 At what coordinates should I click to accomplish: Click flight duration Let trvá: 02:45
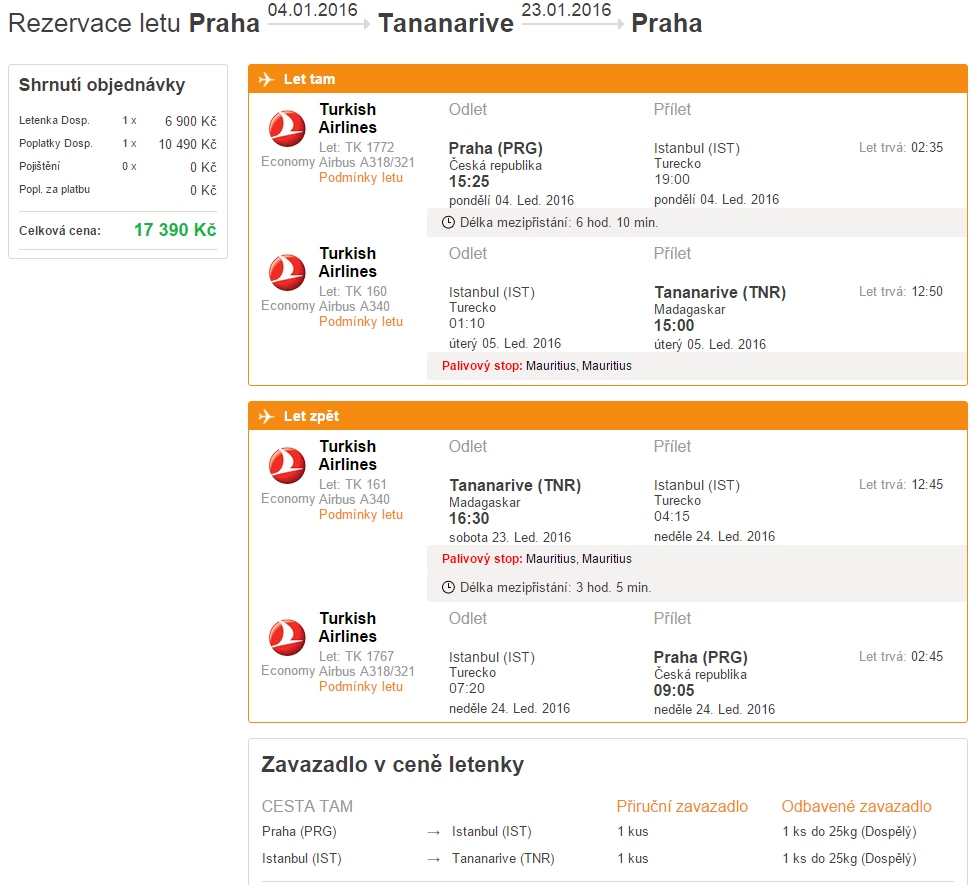click(x=901, y=656)
